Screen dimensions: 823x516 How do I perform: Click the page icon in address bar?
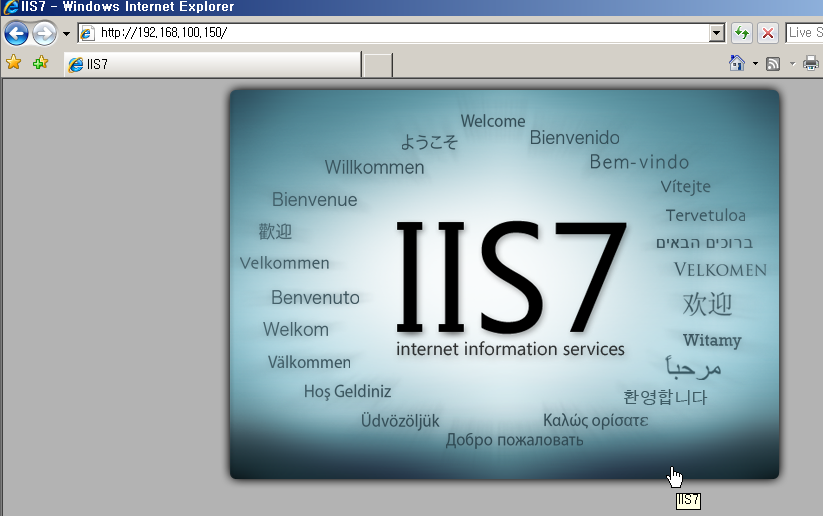[87, 33]
